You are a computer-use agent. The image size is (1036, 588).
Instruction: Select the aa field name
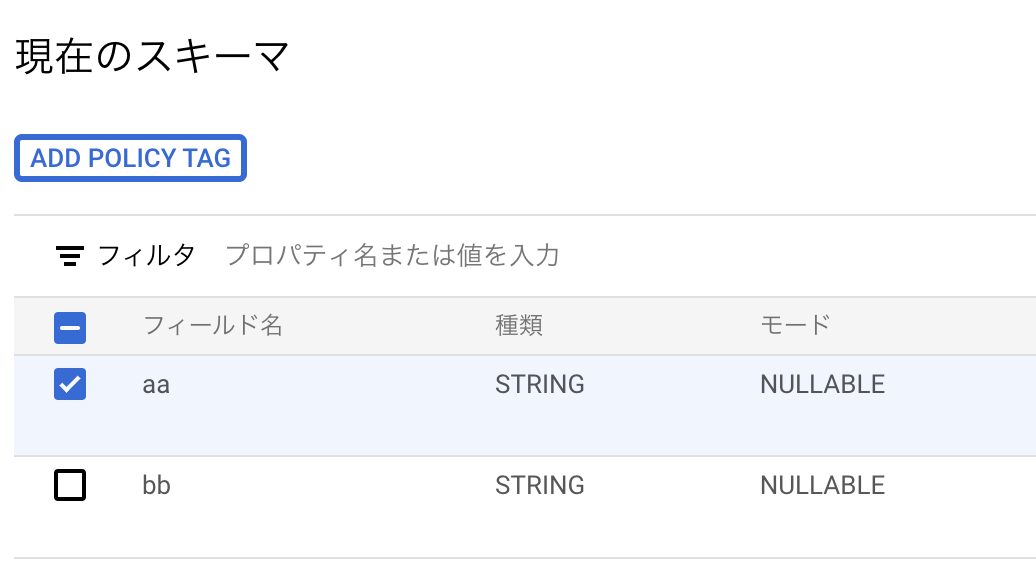pyautogui.click(x=156, y=384)
